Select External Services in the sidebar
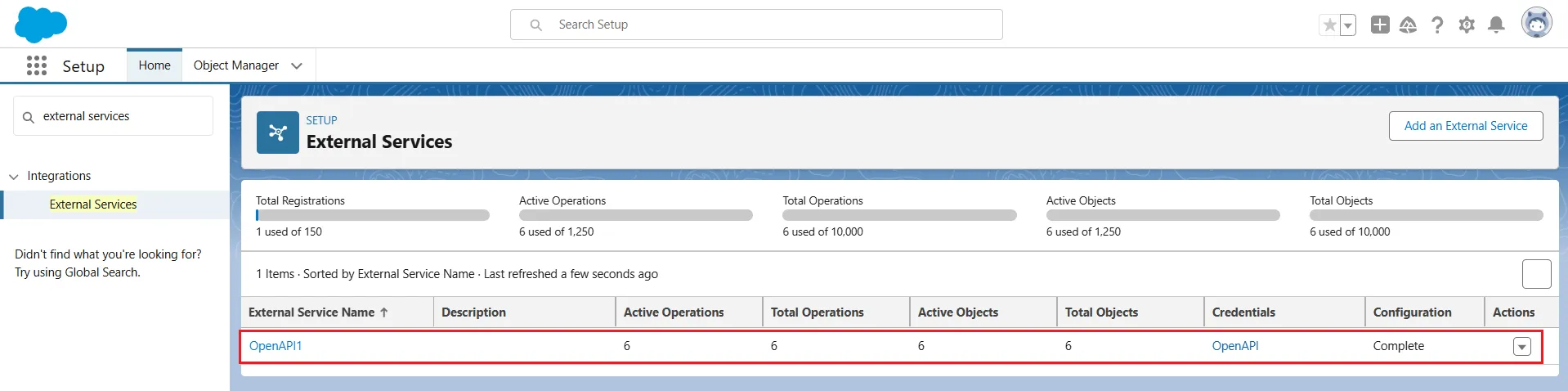 [93, 204]
